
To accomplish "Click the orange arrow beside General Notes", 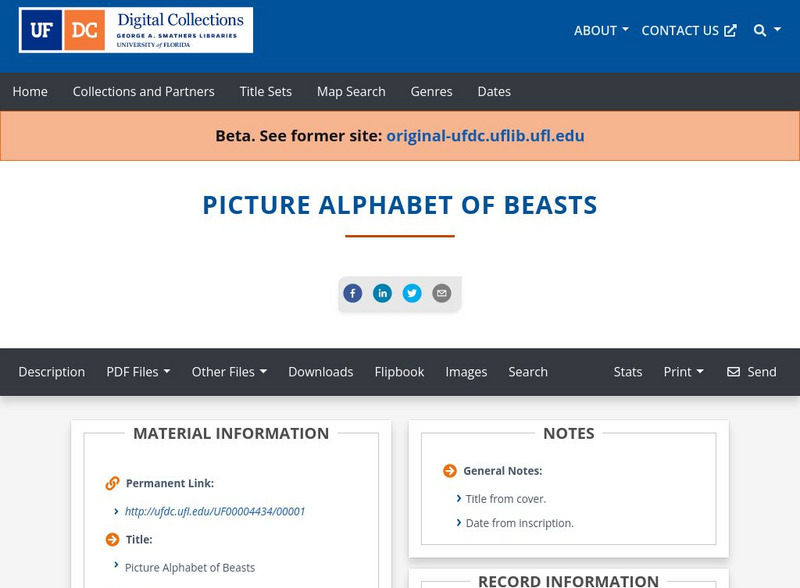I will (x=448, y=470).
